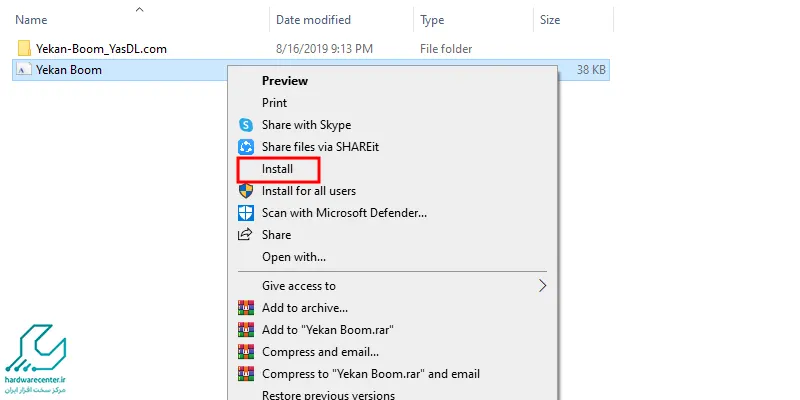The width and height of the screenshot is (800, 400).
Task: Click WinRAR icon beside Compress to "Yekan Boom.rar" and email
Action: coord(246,374)
